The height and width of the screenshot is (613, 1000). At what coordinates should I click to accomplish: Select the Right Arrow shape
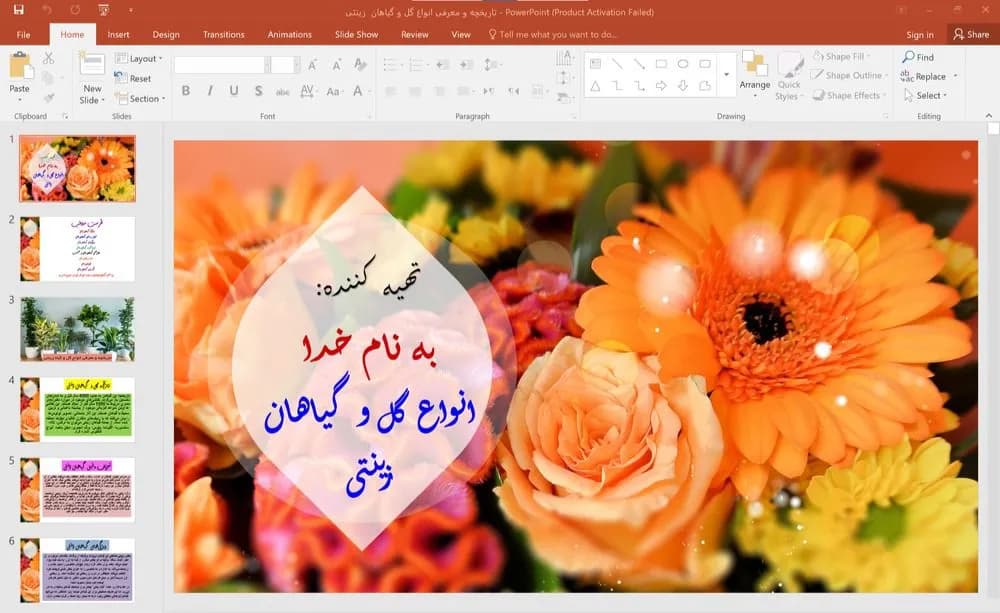click(661, 85)
